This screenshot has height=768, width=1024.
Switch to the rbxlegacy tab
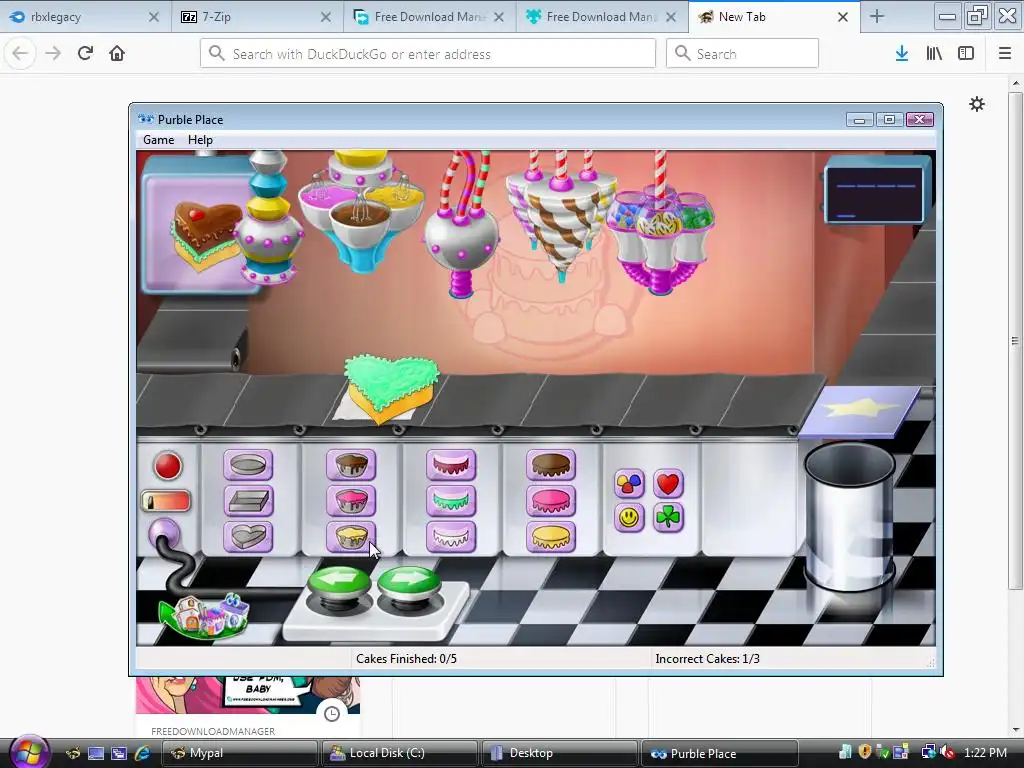coord(86,17)
